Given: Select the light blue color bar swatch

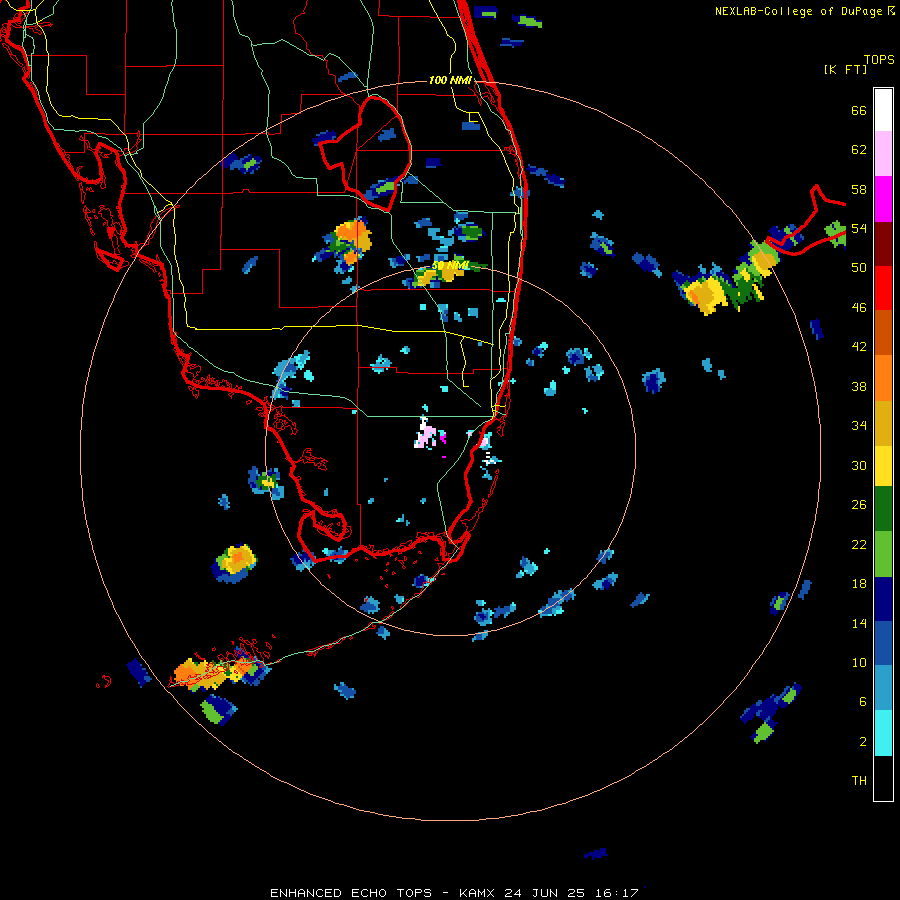Looking at the screenshot, I should (x=883, y=688).
